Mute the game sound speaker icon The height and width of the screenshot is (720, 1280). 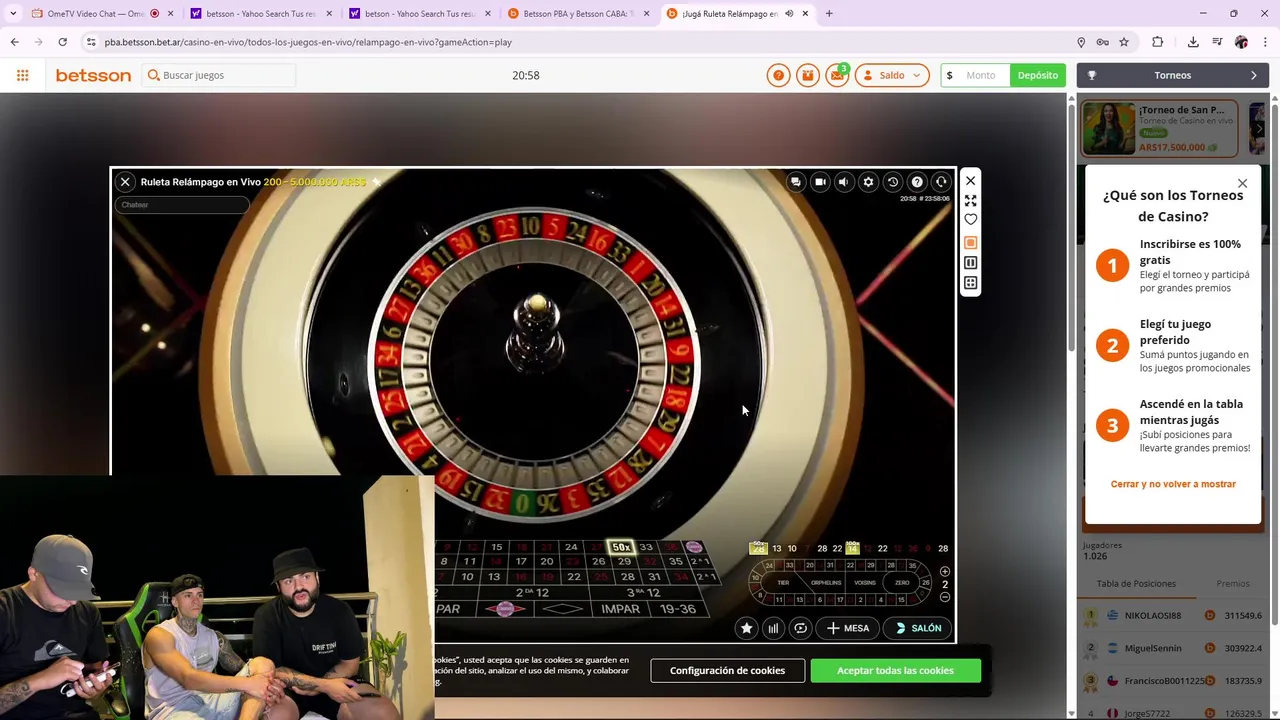pos(844,182)
